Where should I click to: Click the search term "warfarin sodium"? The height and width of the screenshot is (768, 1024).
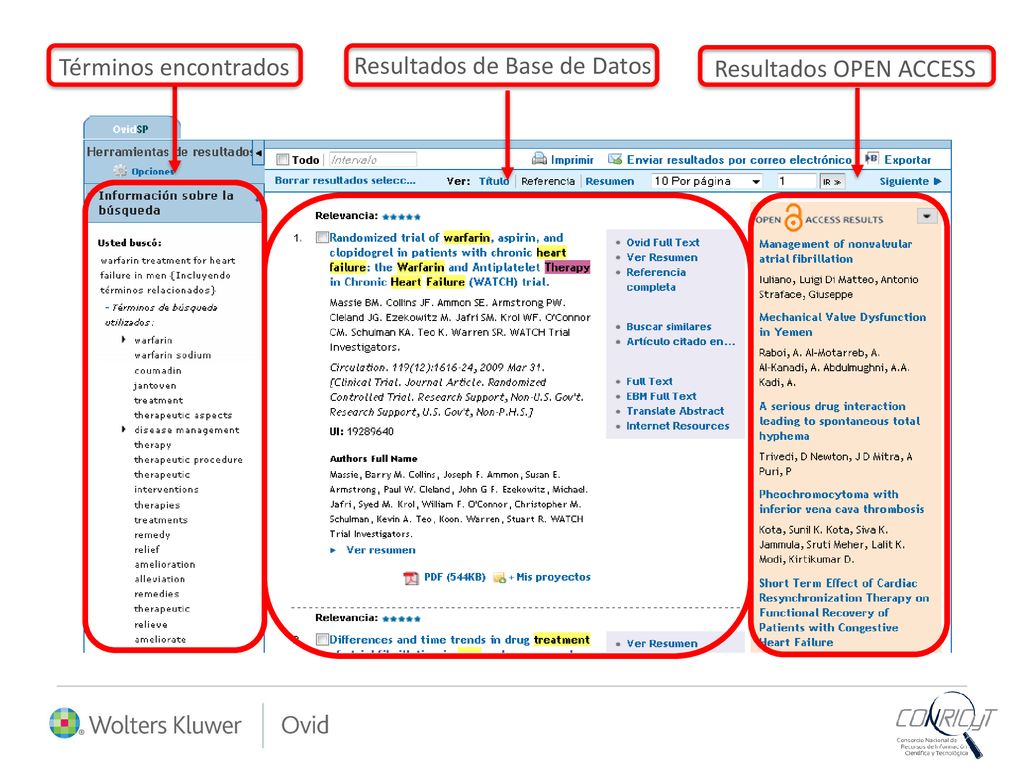click(x=172, y=355)
